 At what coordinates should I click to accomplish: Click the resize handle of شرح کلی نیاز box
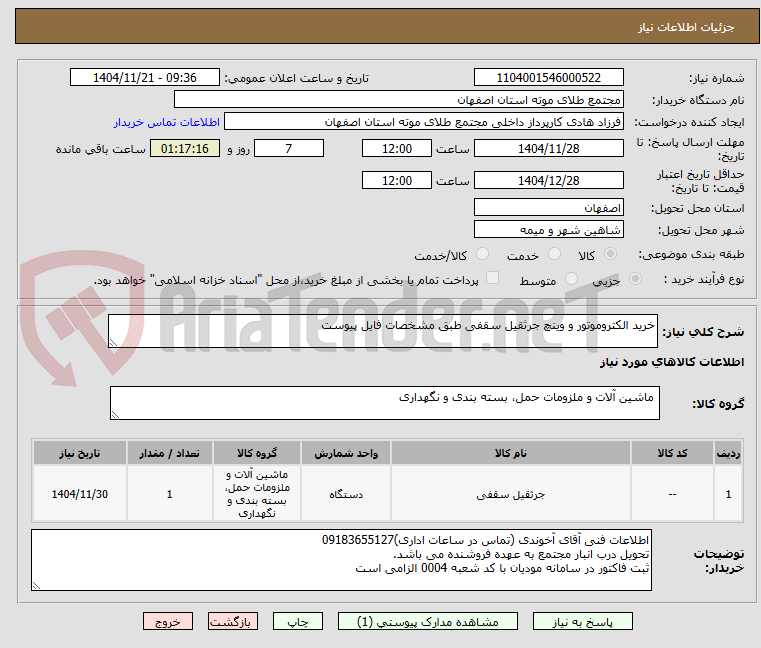coord(113,343)
